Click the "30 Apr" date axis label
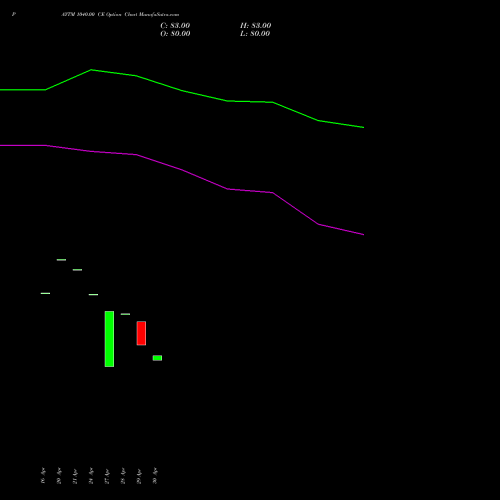The image size is (500, 500). pyautogui.click(x=155, y=476)
